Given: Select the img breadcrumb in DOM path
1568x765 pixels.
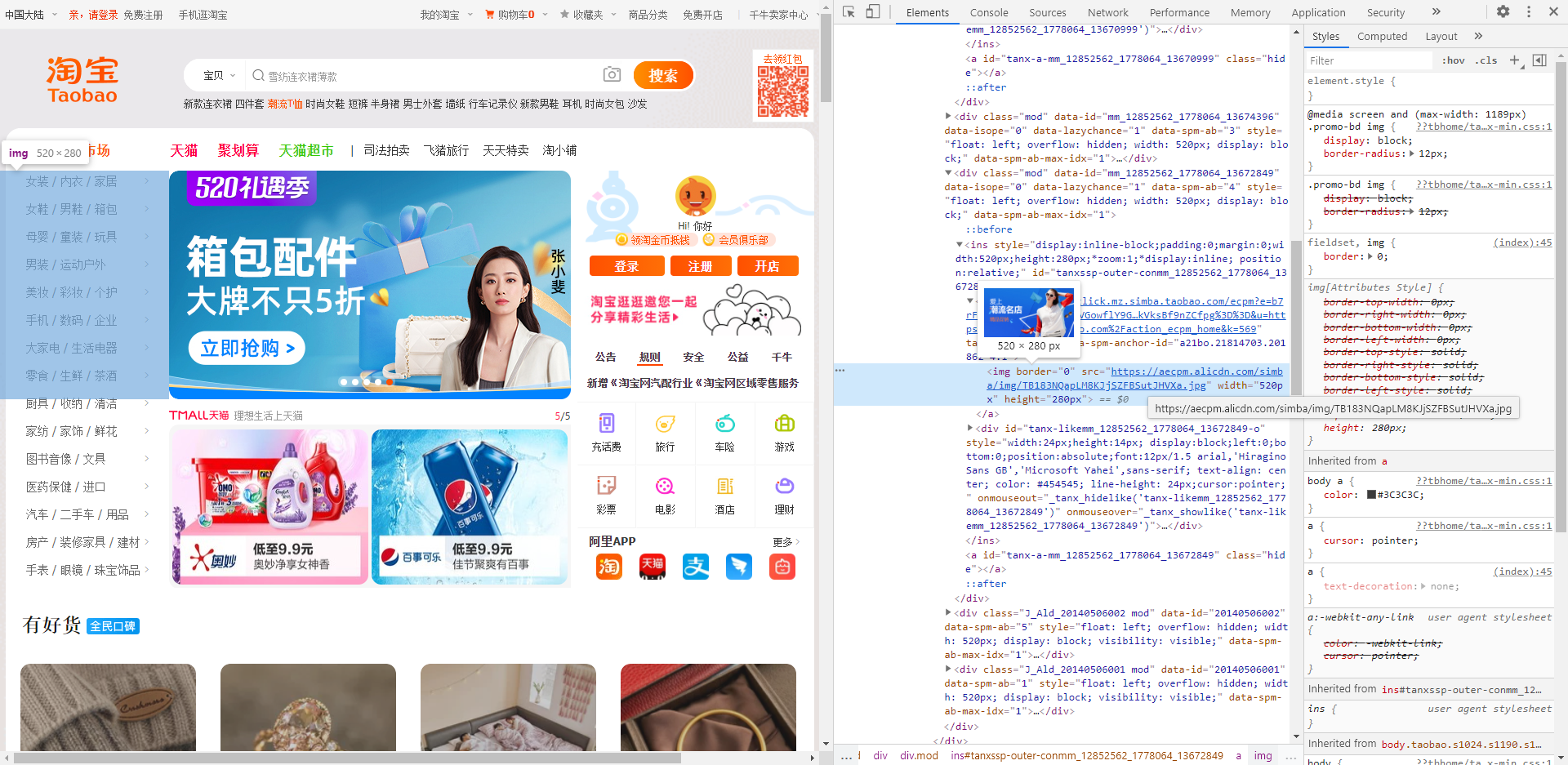Looking at the screenshot, I should pyautogui.click(x=1263, y=755).
